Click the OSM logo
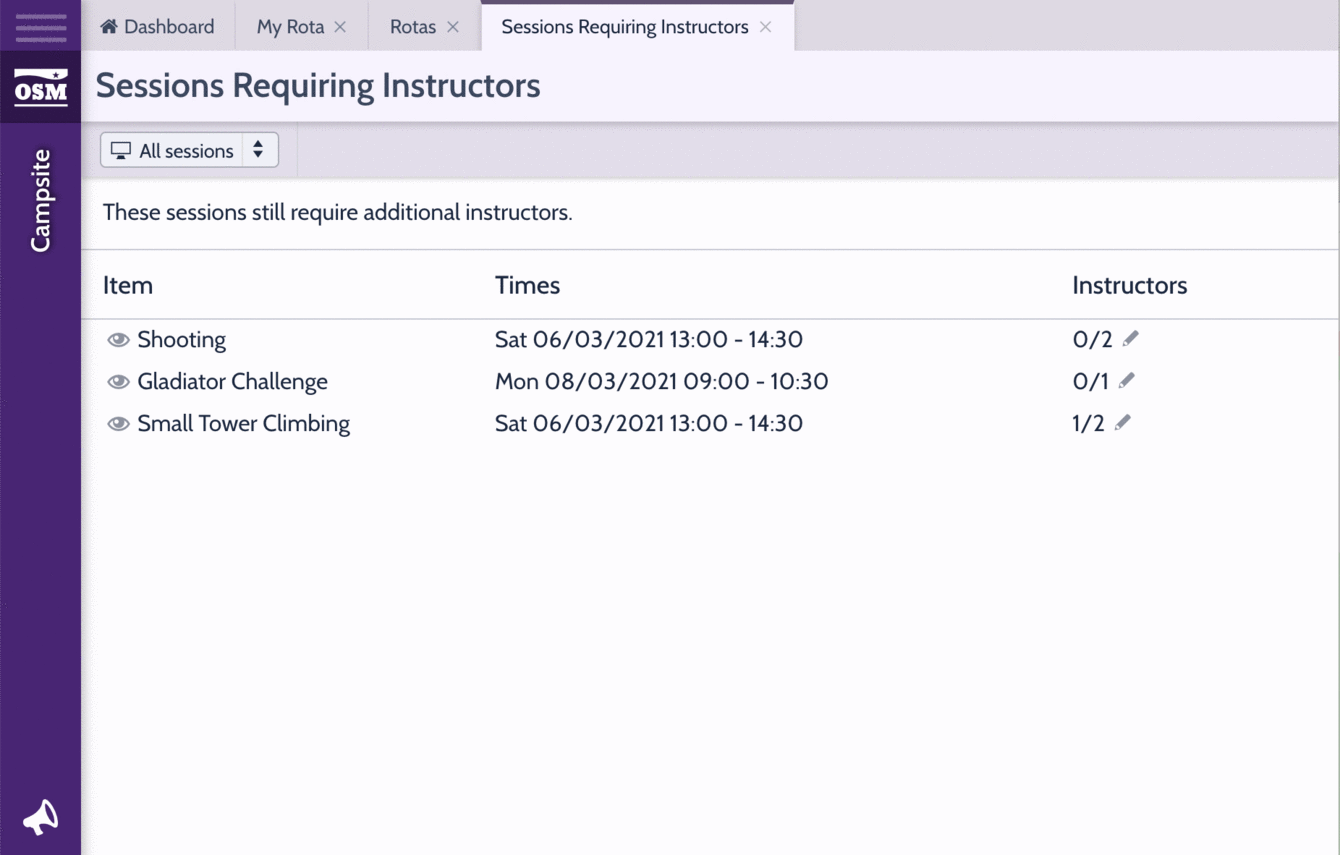The height and width of the screenshot is (855, 1340). point(40,88)
